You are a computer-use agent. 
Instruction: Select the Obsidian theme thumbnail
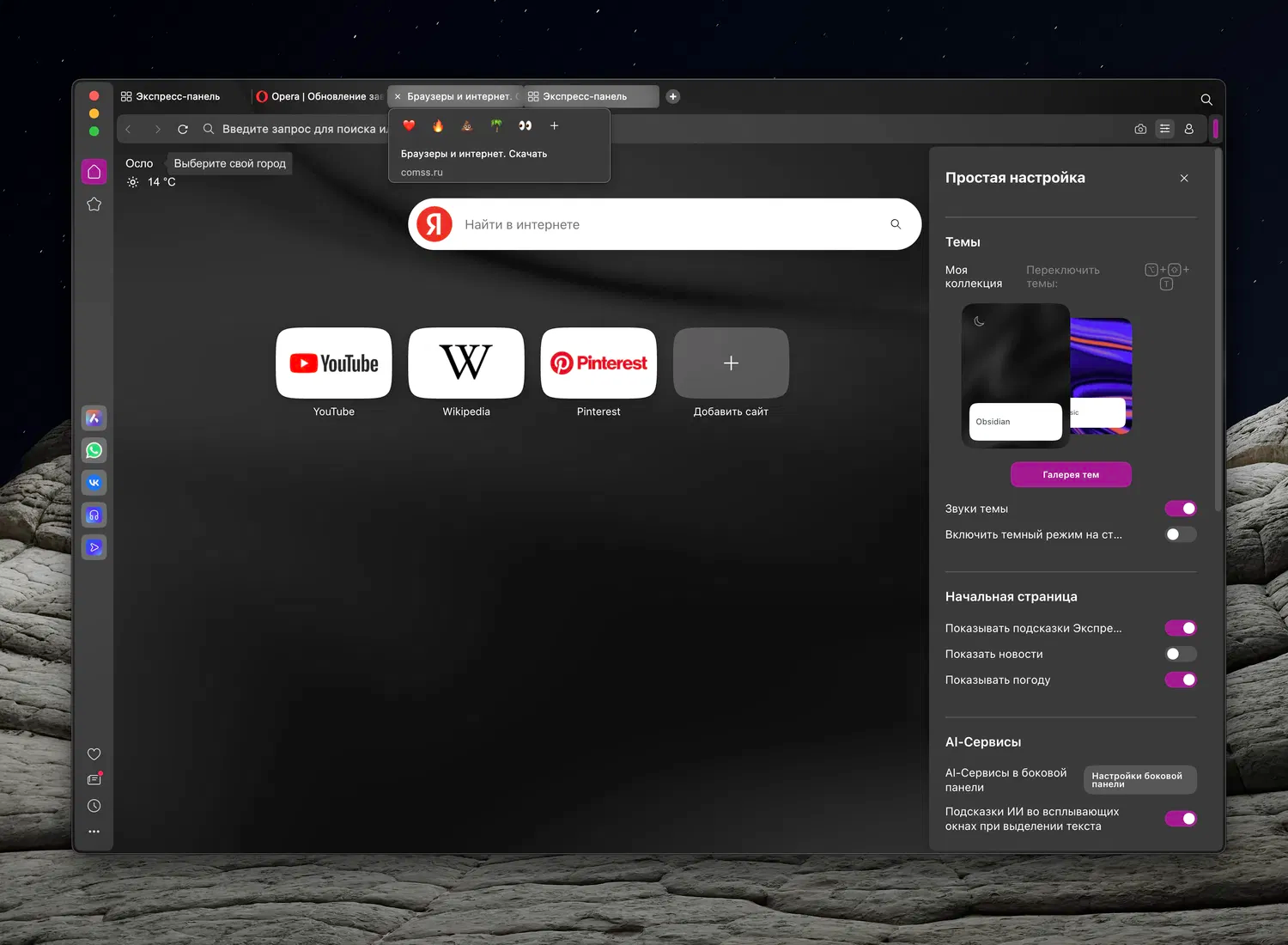(1016, 375)
